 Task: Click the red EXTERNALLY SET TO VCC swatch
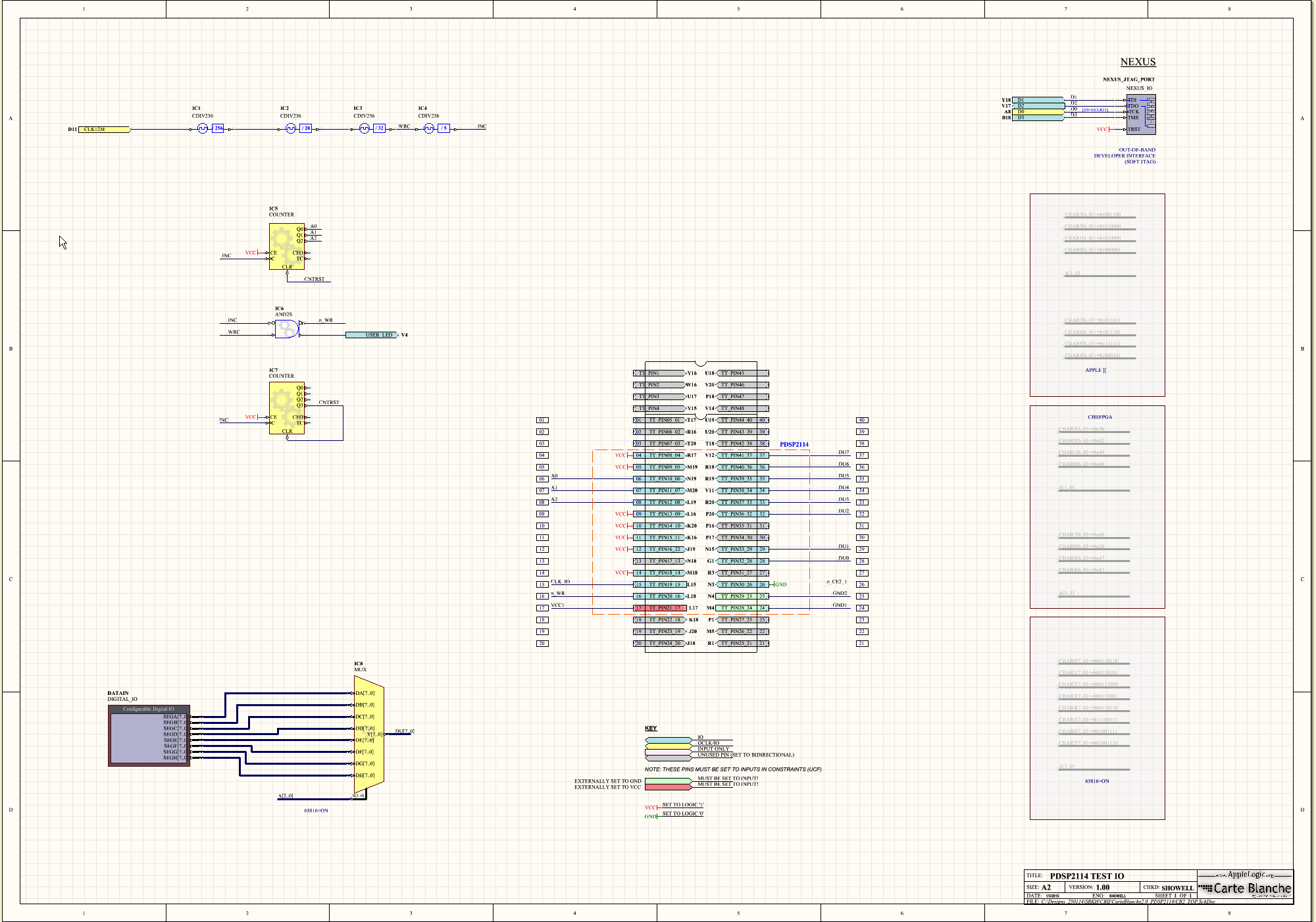[669, 787]
